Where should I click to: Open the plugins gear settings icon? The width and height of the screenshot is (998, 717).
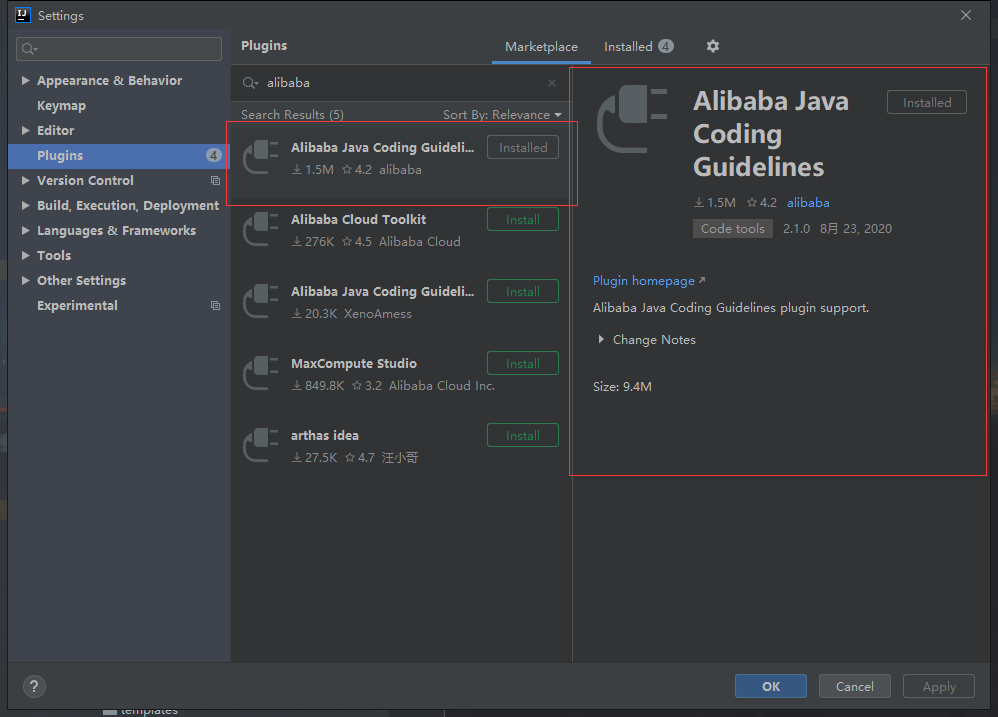712,46
